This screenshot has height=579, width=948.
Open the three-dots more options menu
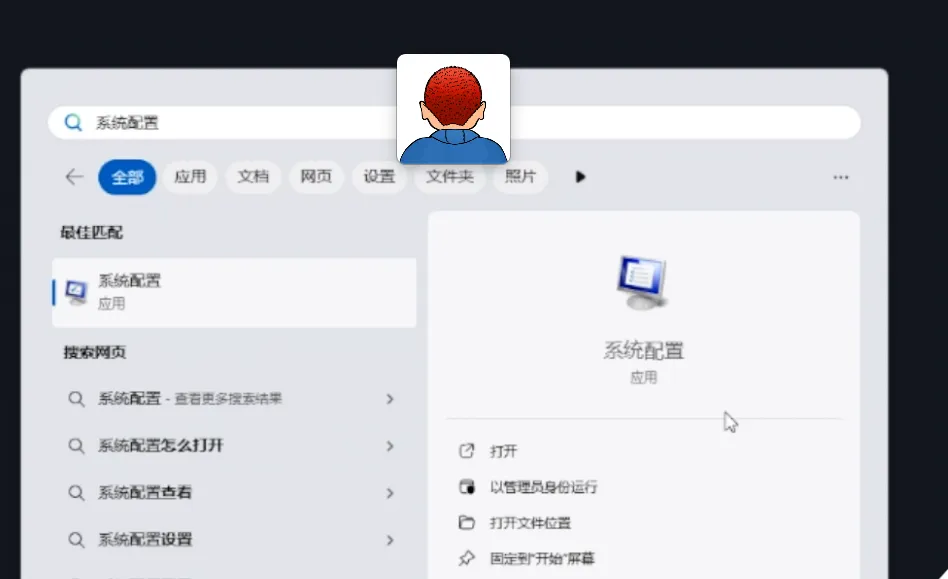point(840,177)
